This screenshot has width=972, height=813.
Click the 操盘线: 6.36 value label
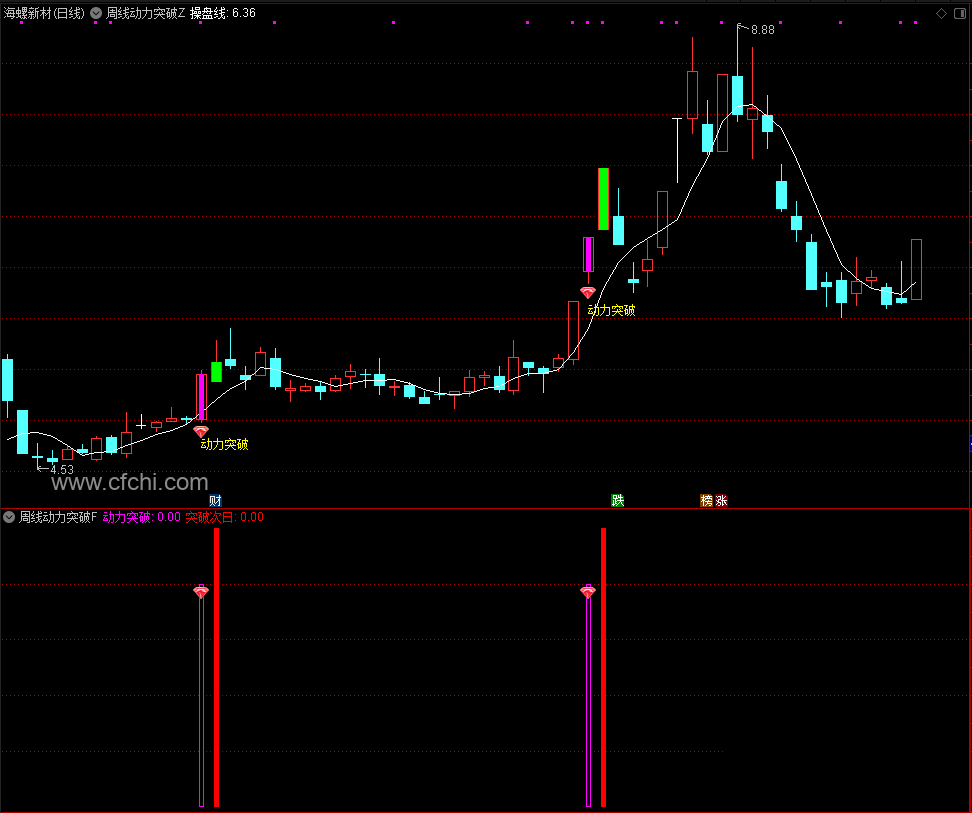(223, 13)
